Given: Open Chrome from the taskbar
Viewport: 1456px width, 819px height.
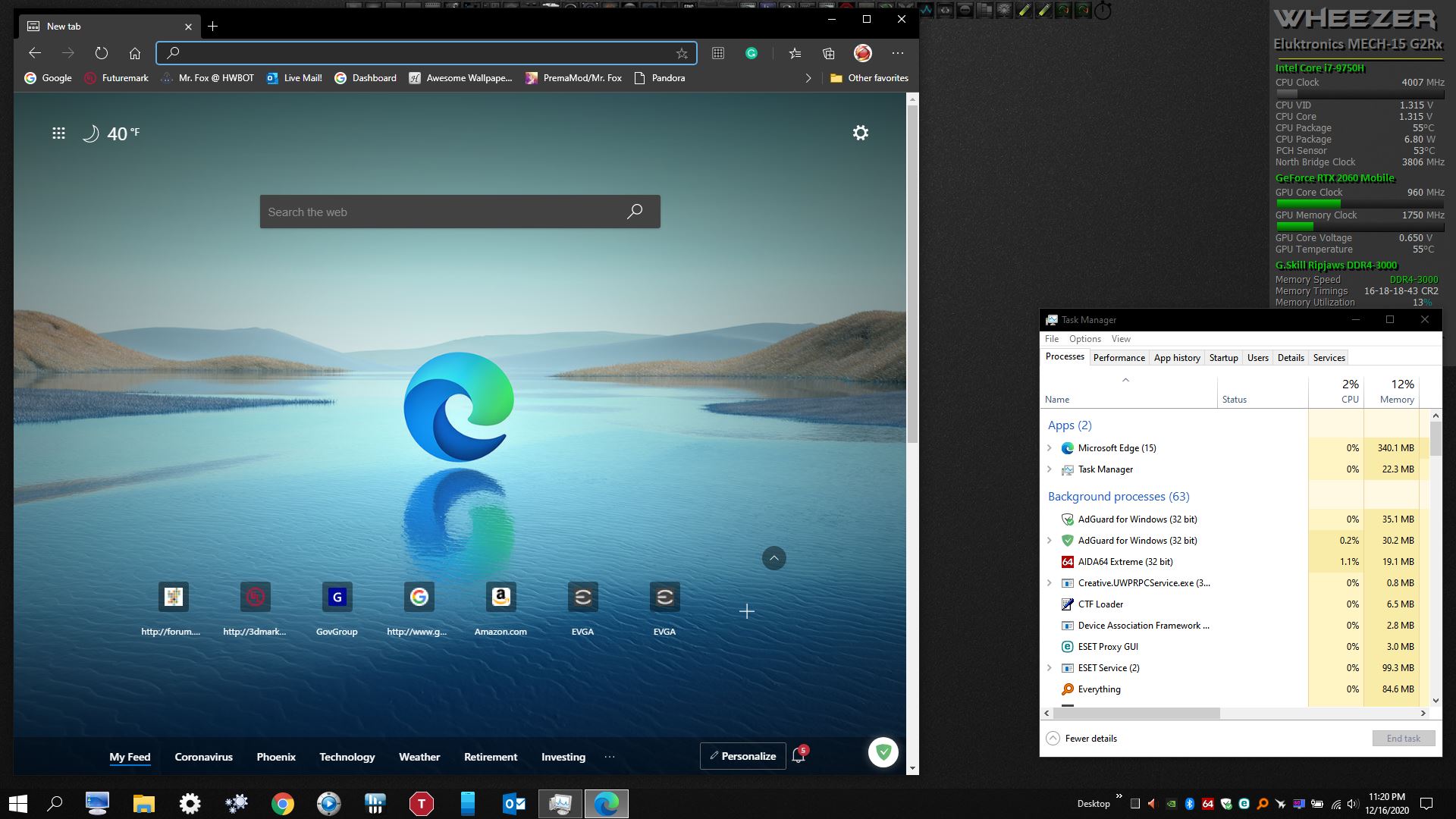Looking at the screenshot, I should coord(283,804).
